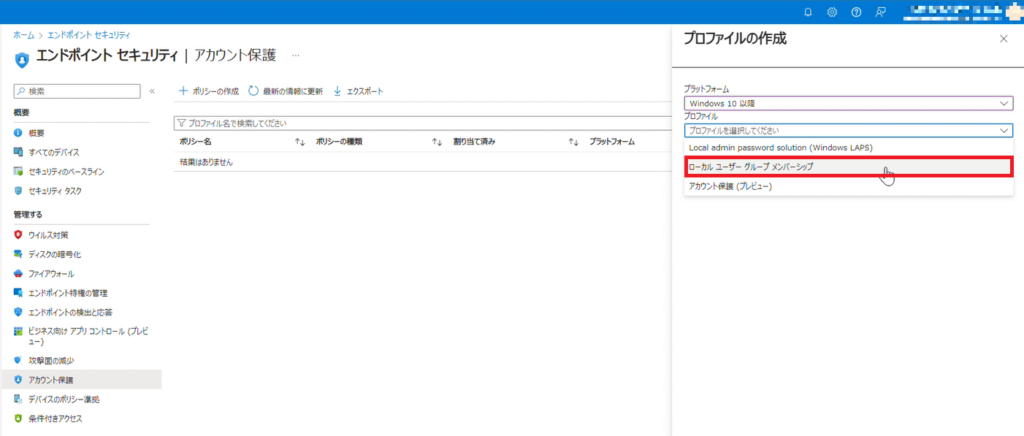Click the プロファイル名で検索してください filter field
Image resolution: width=1024 pixels, height=436 pixels.
[x=423, y=123]
